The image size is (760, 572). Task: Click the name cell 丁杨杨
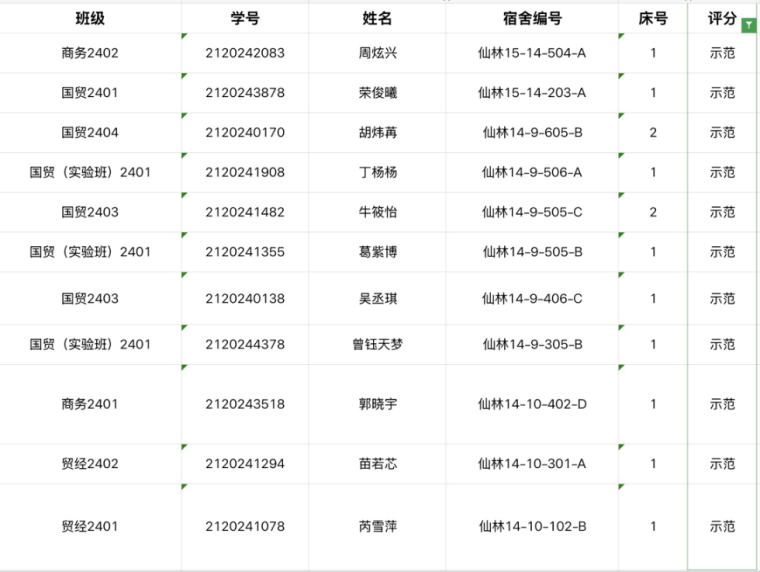pos(377,172)
